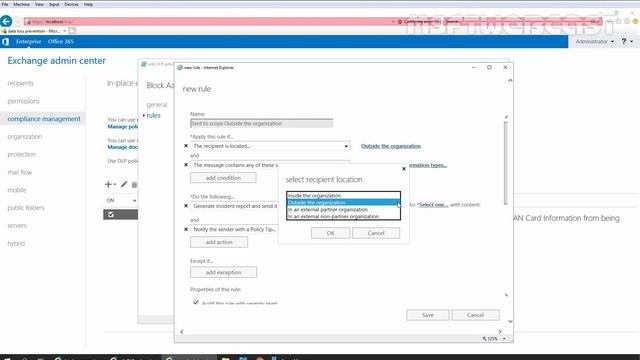The width and height of the screenshot is (640, 360).
Task: Open the Help menu
Action: point(88,4)
